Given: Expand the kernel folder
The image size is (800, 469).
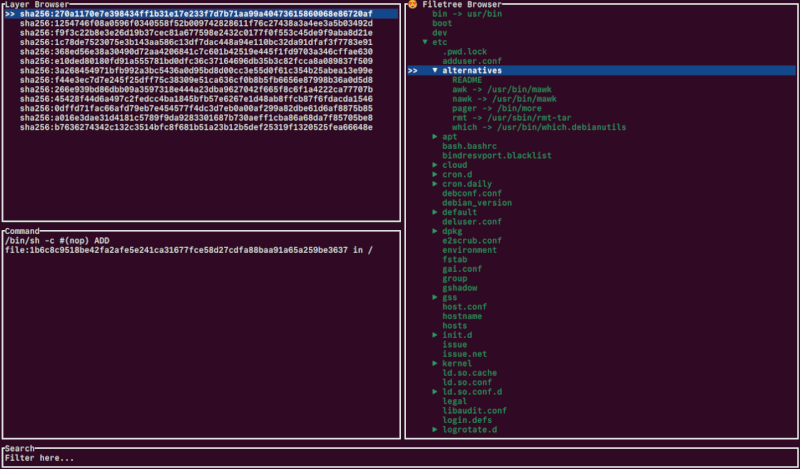Looking at the screenshot, I should click(x=435, y=363).
